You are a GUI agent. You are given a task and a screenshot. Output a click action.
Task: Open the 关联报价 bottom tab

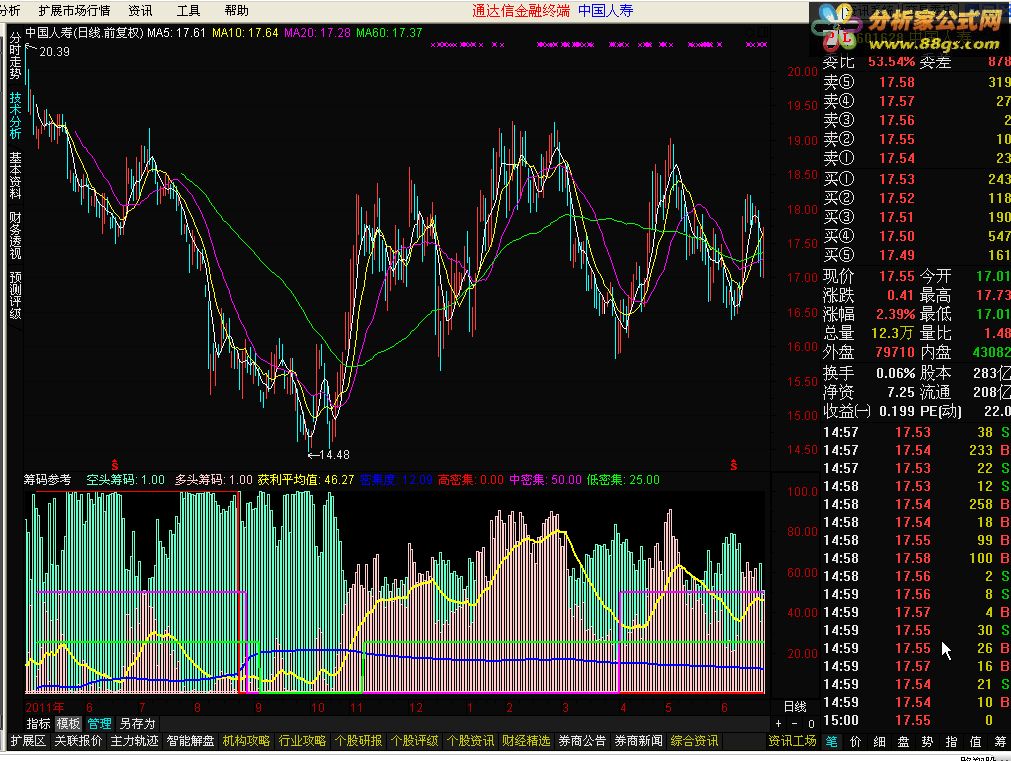[78, 741]
